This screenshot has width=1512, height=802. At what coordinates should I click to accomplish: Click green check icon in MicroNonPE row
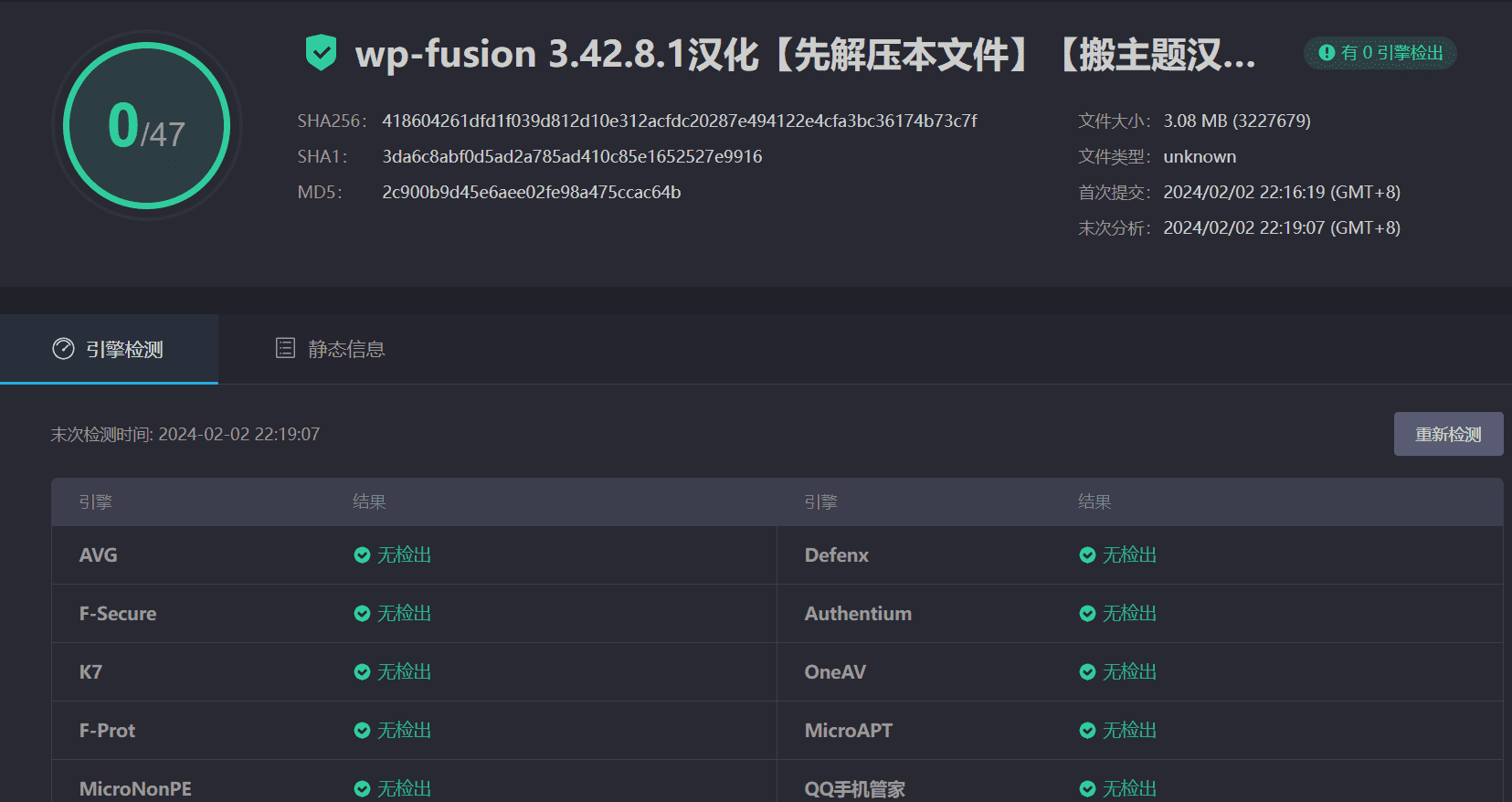362,789
